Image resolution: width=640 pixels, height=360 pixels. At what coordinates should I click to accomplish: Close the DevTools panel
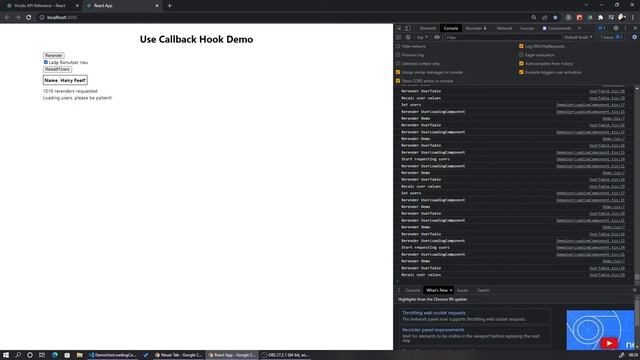635,28
